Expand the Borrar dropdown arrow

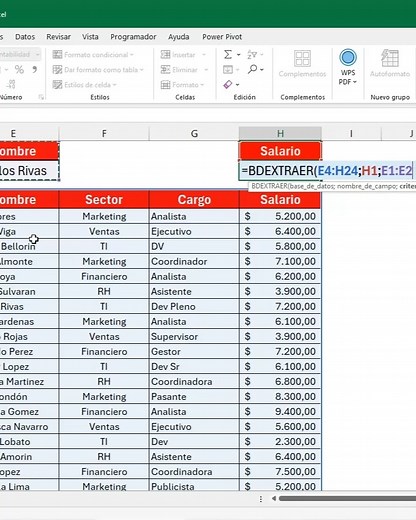(x=237, y=85)
